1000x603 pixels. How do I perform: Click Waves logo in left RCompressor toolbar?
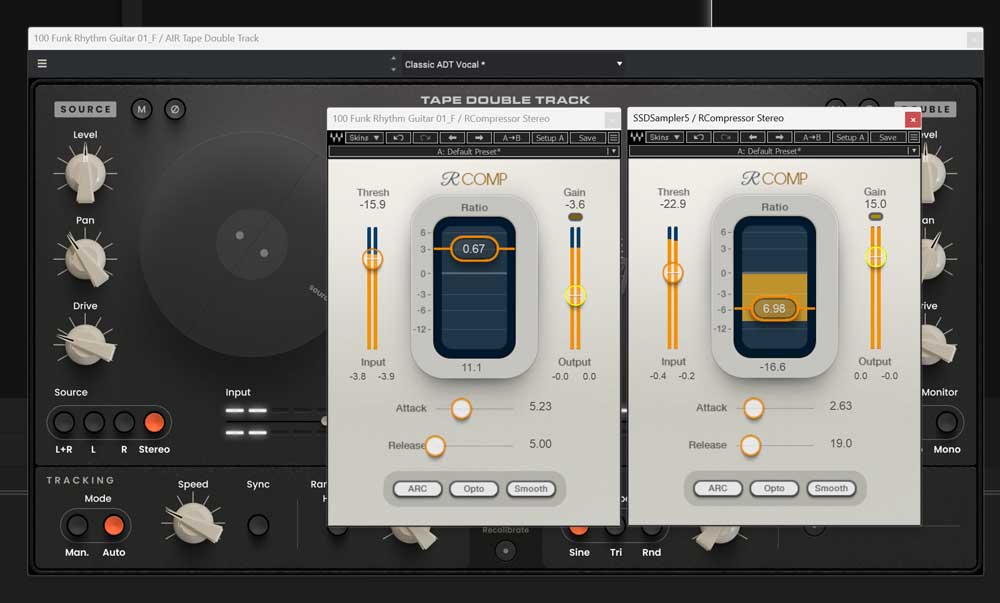(x=335, y=138)
